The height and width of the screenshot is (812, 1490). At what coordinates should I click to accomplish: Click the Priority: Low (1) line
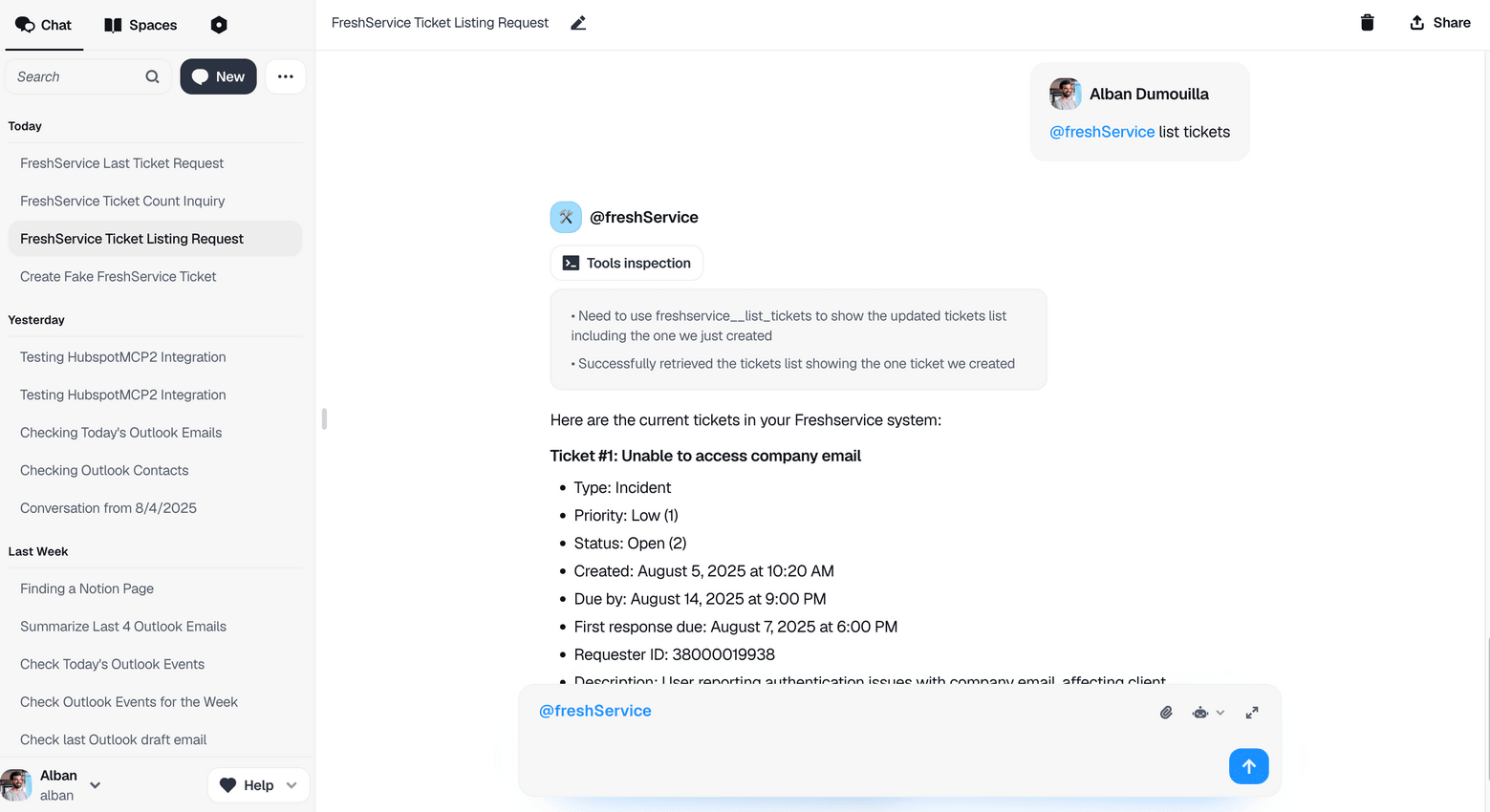coord(626,515)
